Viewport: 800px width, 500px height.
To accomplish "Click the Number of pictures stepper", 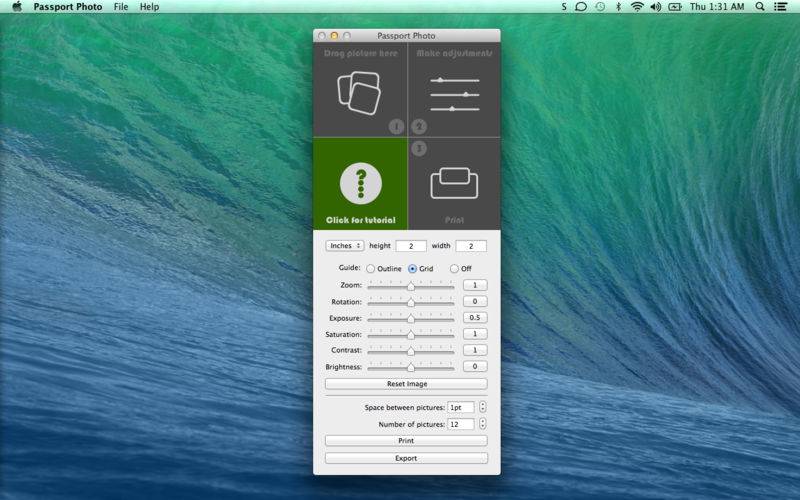I will 483,424.
